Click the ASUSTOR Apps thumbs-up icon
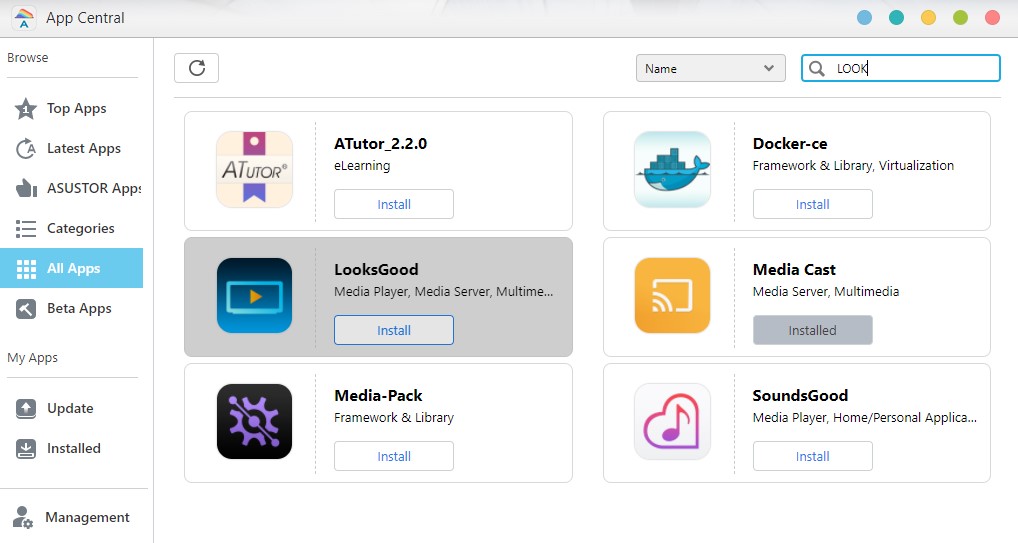1018x543 pixels. tap(26, 188)
